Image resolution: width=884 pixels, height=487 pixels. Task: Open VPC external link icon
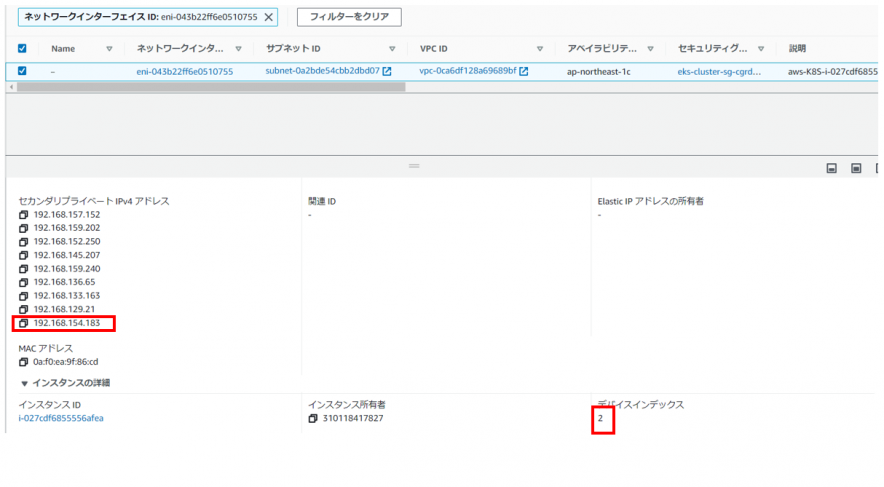[523, 71]
